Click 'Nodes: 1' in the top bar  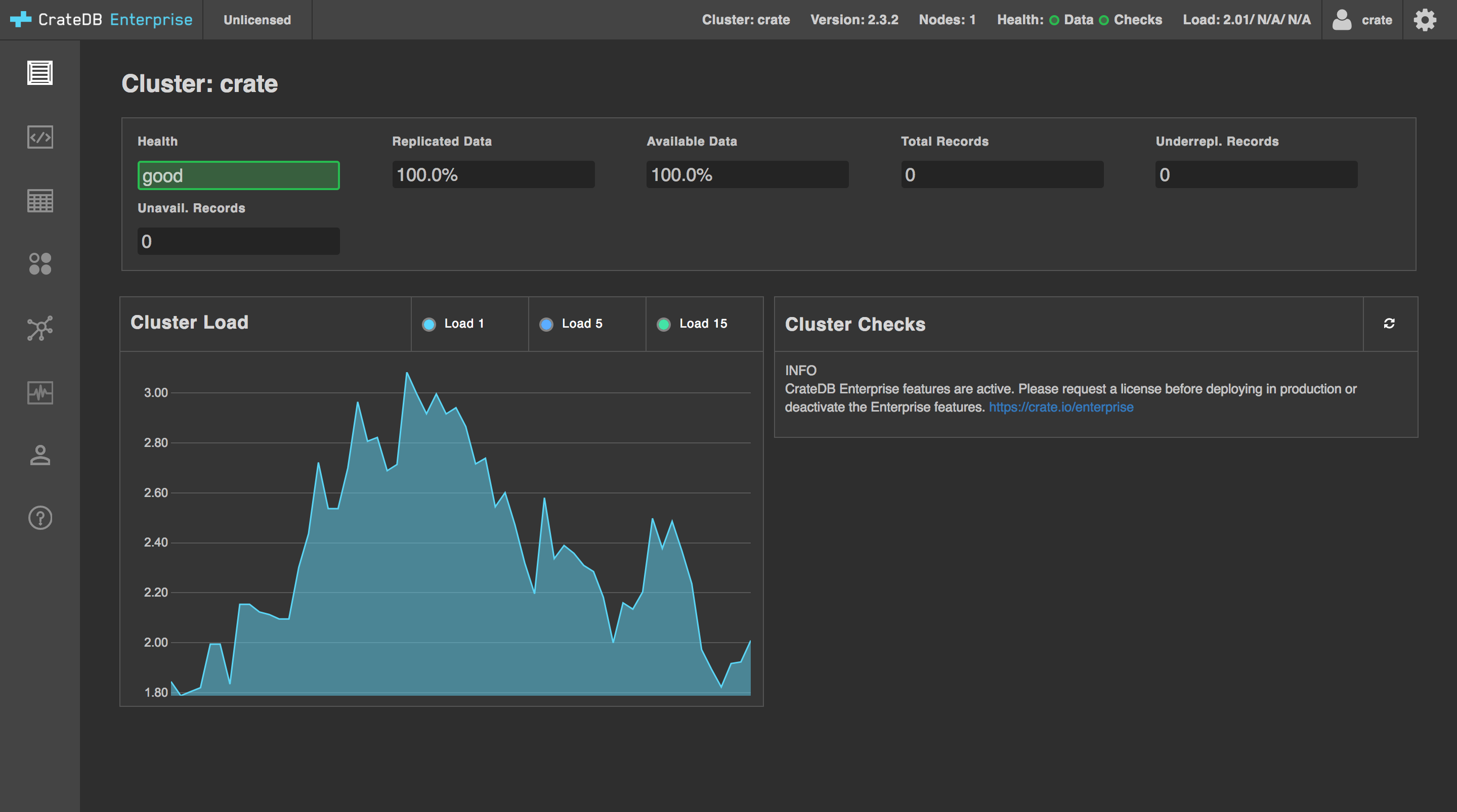[x=948, y=20]
